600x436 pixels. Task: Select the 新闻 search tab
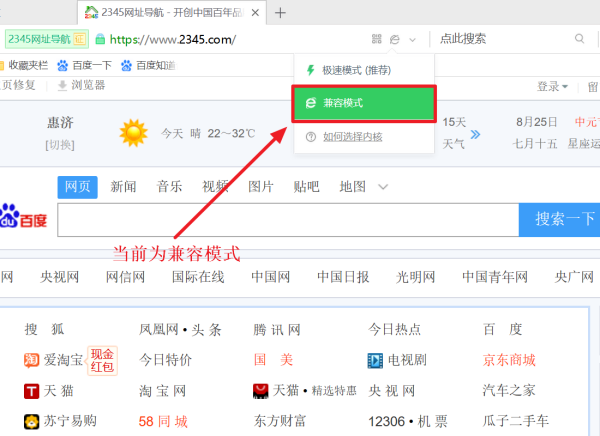pyautogui.click(x=123, y=187)
